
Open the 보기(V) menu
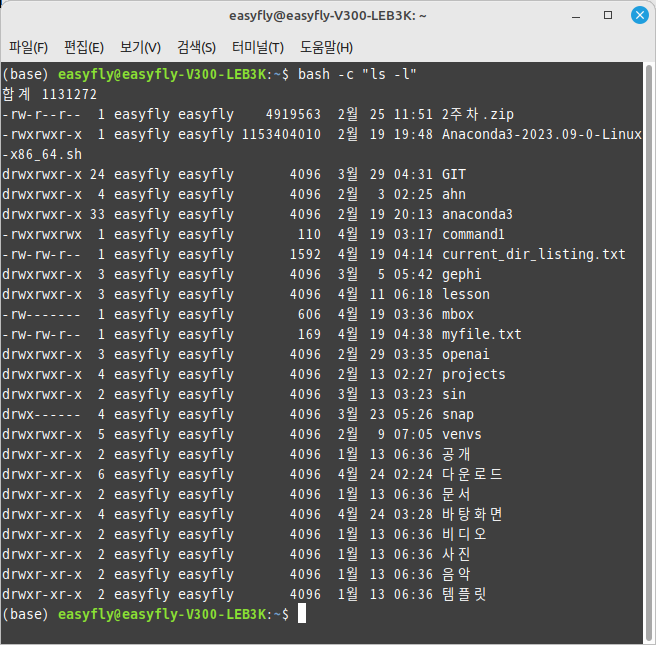pos(140,47)
